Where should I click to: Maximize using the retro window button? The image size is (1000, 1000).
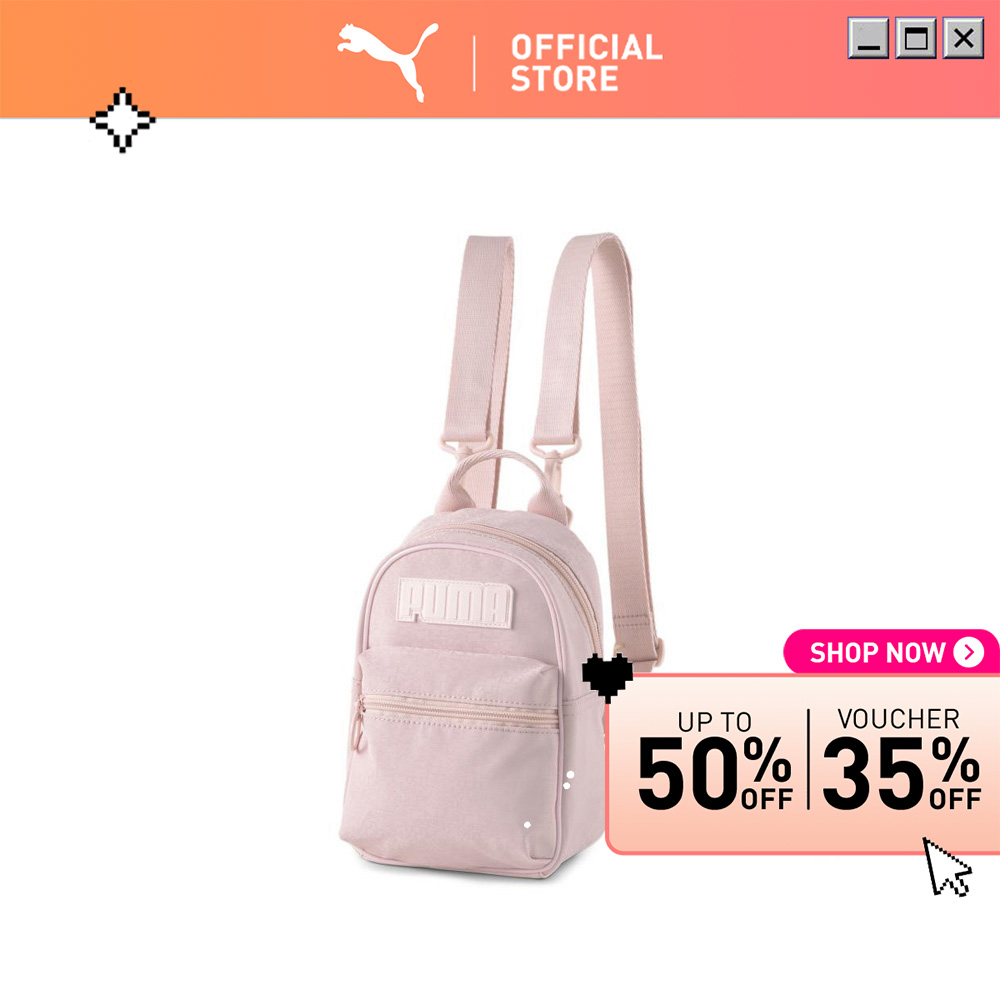pos(916,38)
